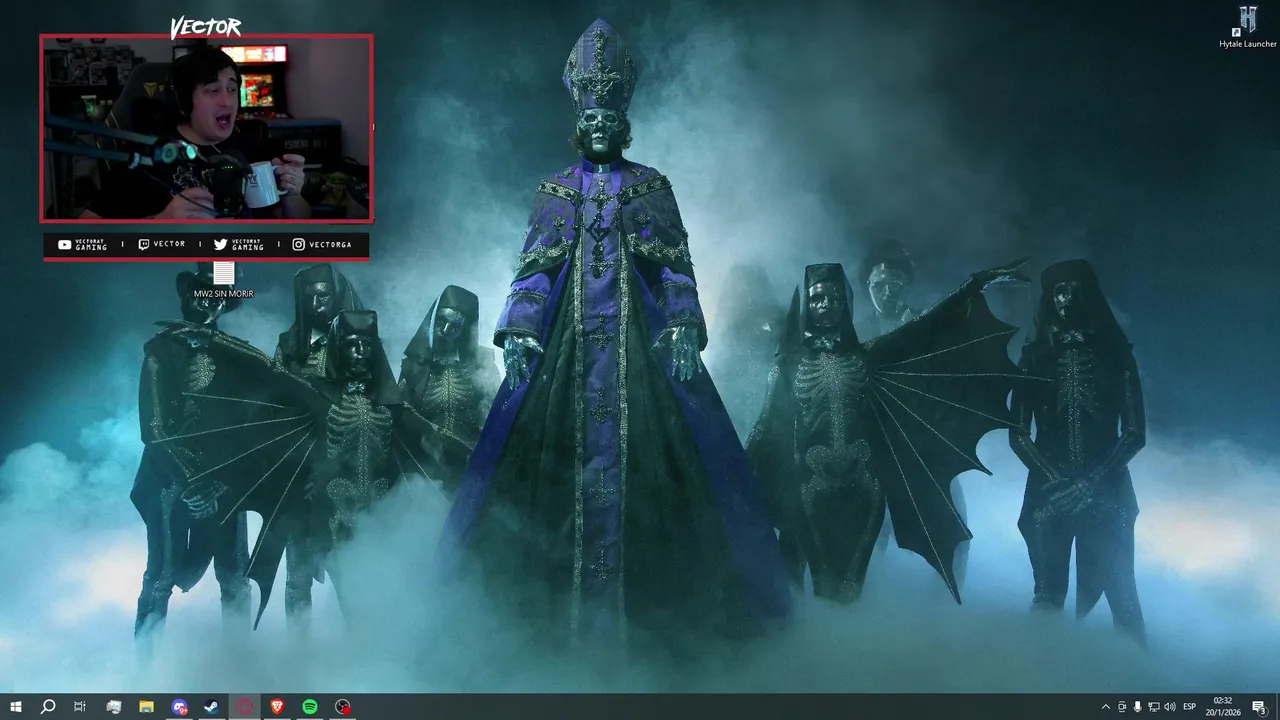The height and width of the screenshot is (720, 1280).
Task: Expand hidden system tray icons
Action: coord(1105,707)
